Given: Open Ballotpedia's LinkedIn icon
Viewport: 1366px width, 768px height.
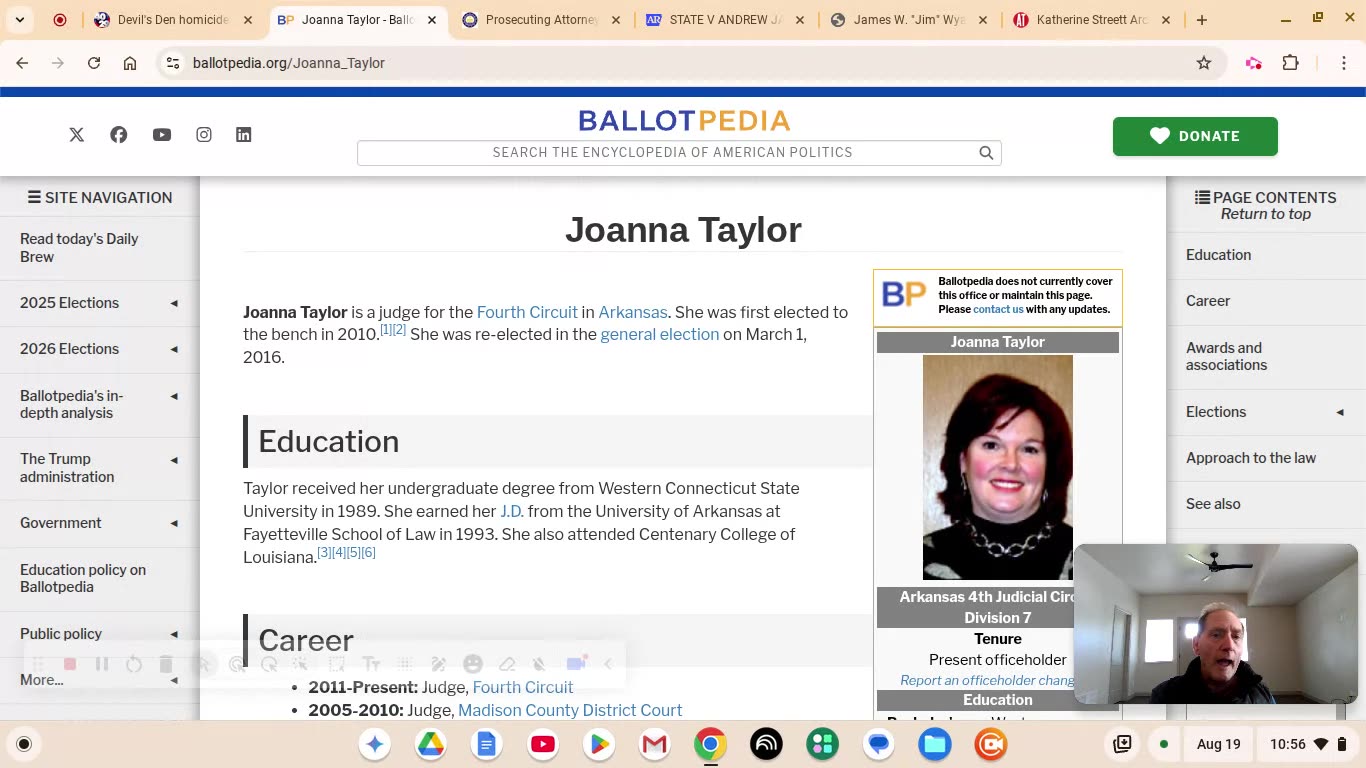Looking at the screenshot, I should [x=244, y=135].
